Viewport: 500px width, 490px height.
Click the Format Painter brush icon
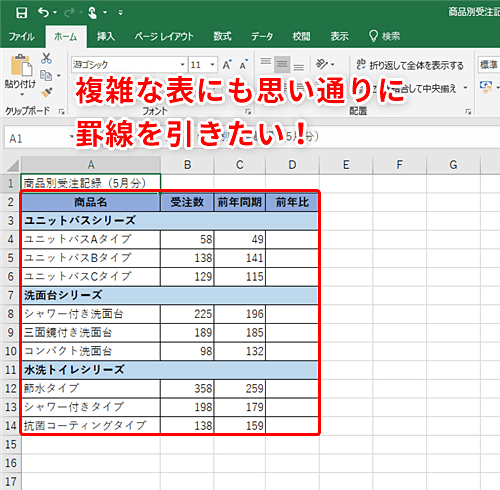point(46,92)
